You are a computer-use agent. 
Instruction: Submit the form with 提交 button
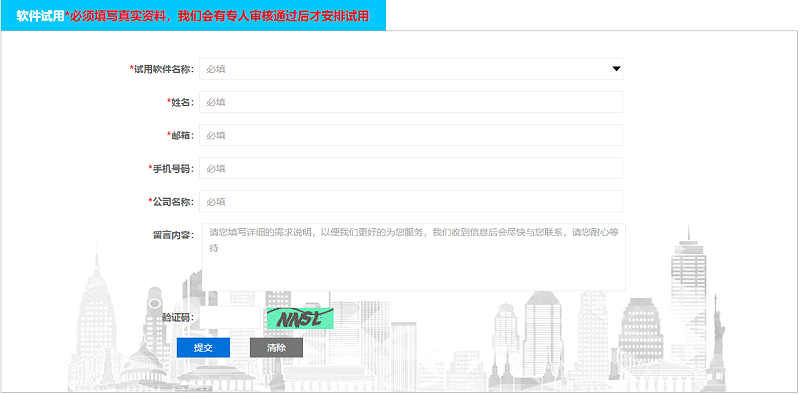(203, 348)
